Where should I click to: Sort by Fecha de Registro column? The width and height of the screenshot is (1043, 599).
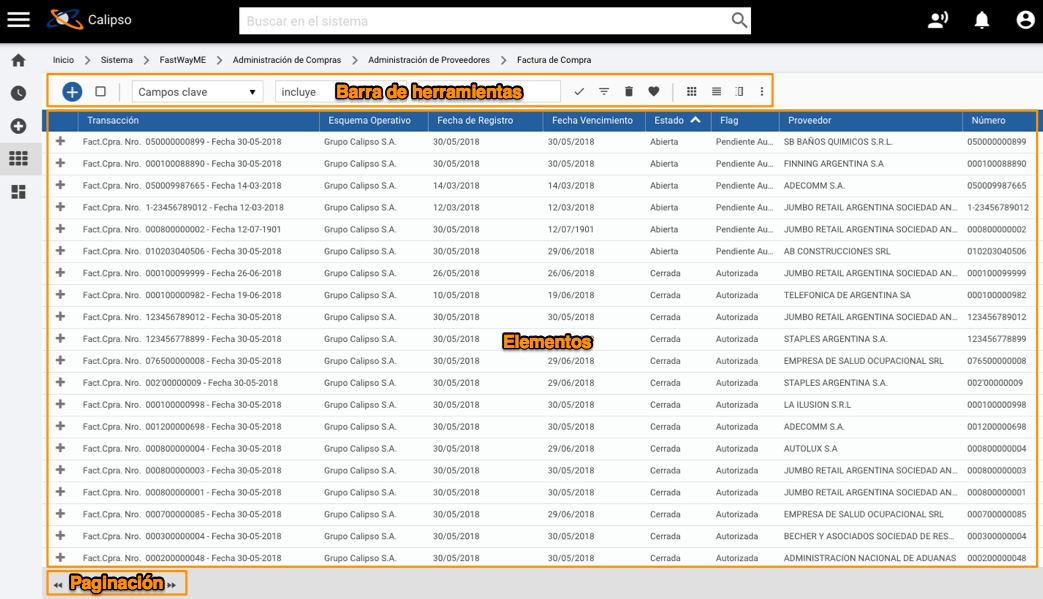pos(474,120)
